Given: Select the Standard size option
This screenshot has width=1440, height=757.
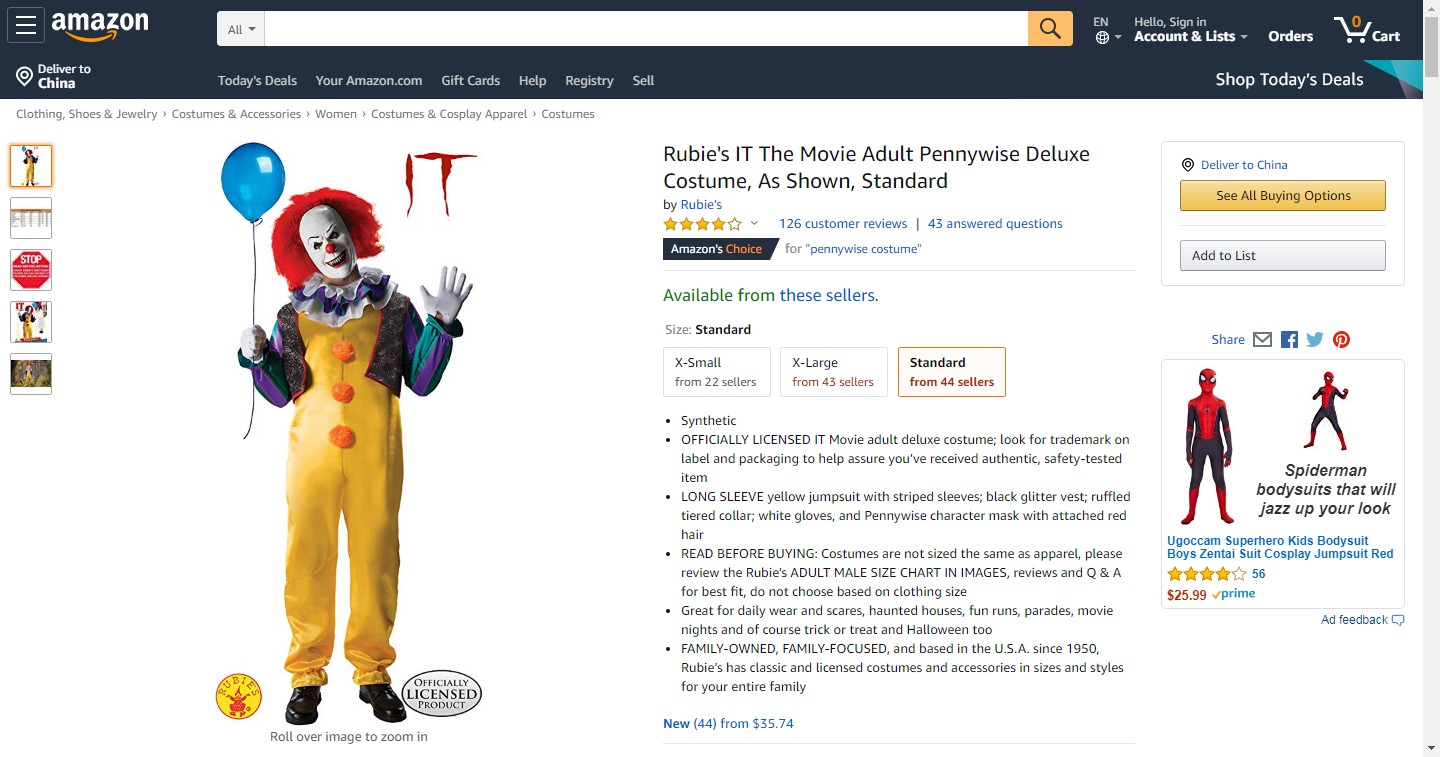Looking at the screenshot, I should pos(952,372).
